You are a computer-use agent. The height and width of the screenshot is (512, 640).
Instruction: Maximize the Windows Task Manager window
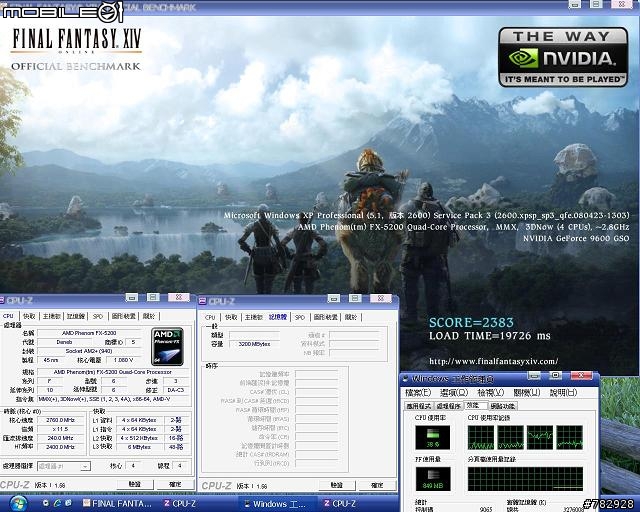[x=556, y=376]
